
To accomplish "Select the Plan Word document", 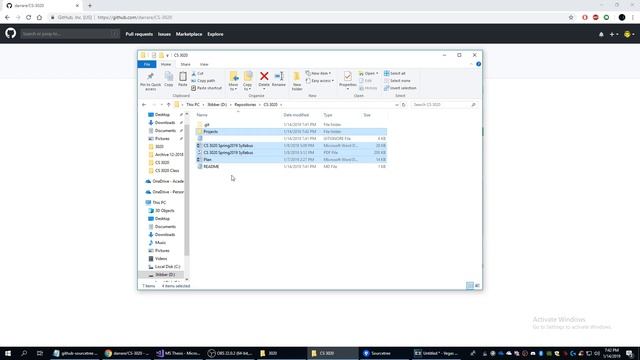I will click(291, 160).
